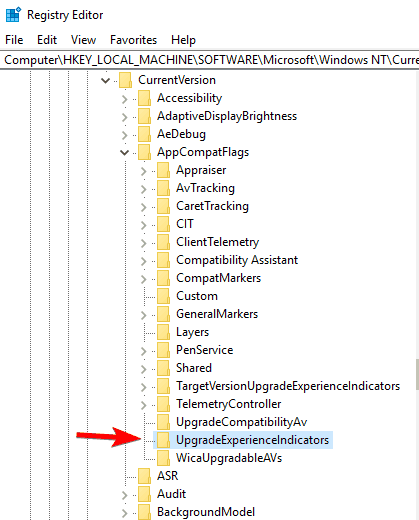
Task: Expand the GeneralMarkers key
Action: coord(144,315)
